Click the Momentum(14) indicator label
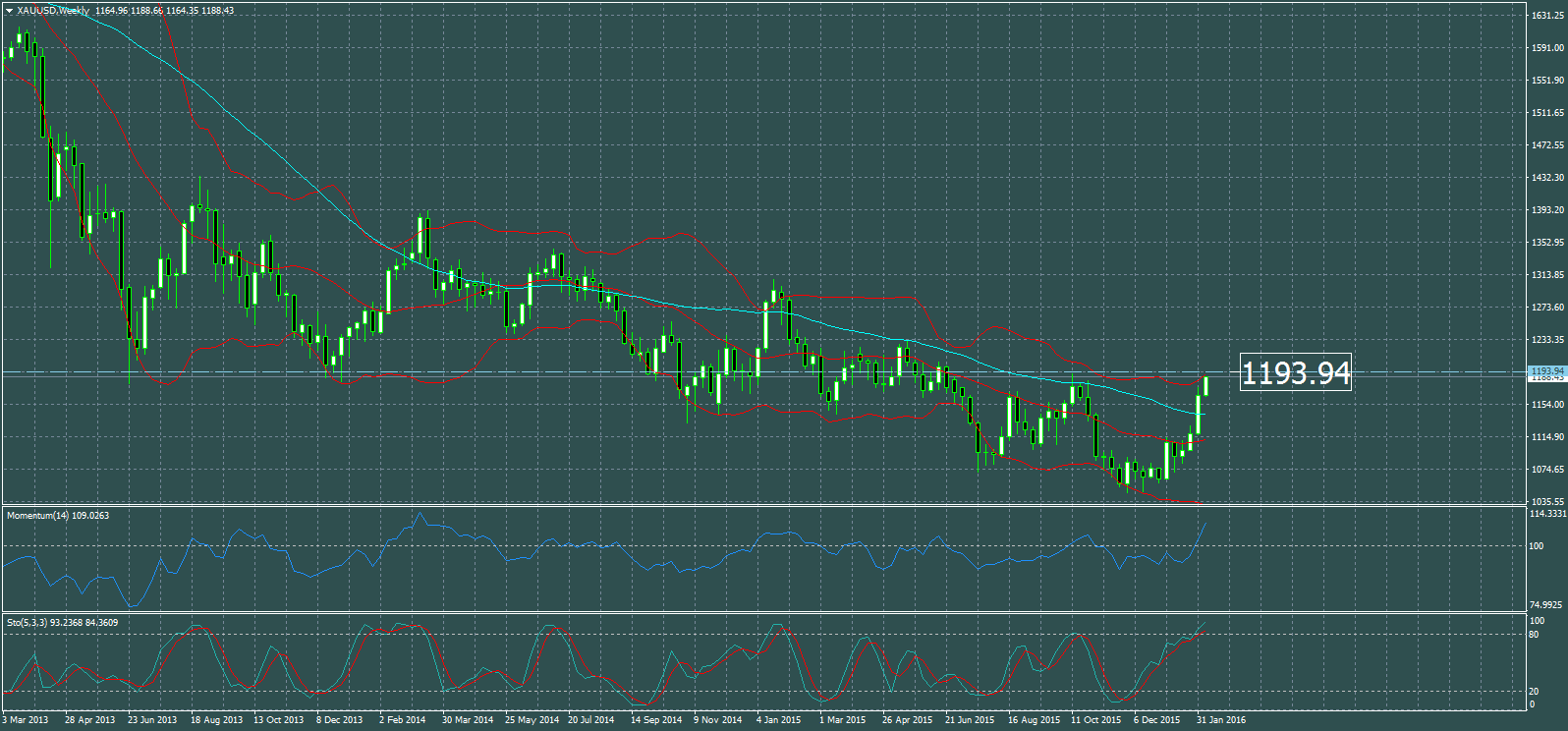Screen dimensions: 1568x731 click(57, 515)
